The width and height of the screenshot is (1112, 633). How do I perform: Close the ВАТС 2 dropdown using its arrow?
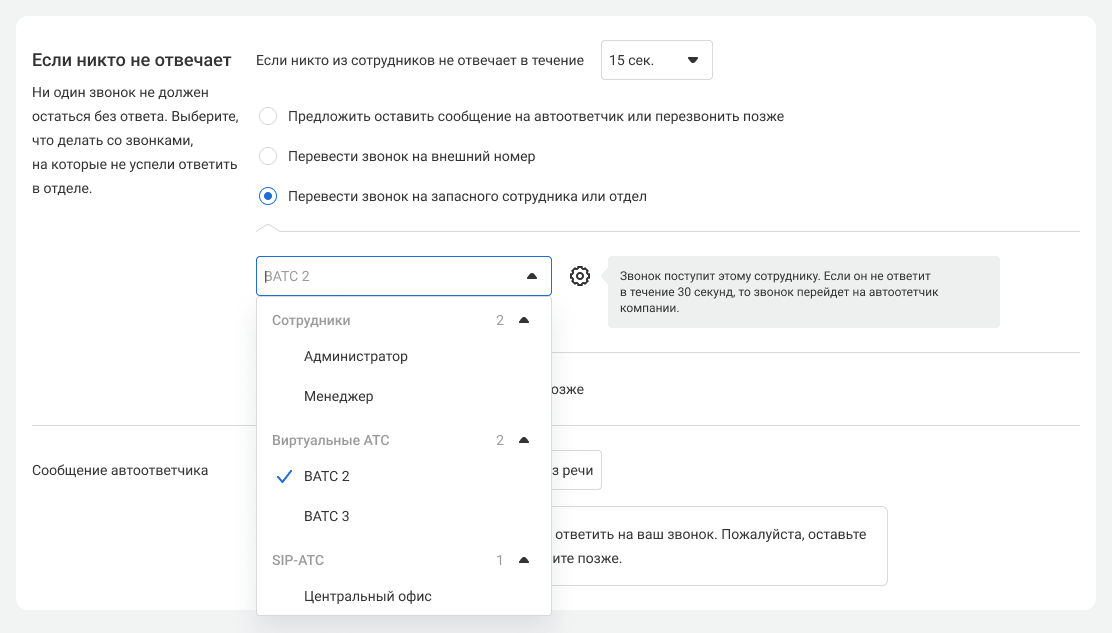click(x=531, y=276)
